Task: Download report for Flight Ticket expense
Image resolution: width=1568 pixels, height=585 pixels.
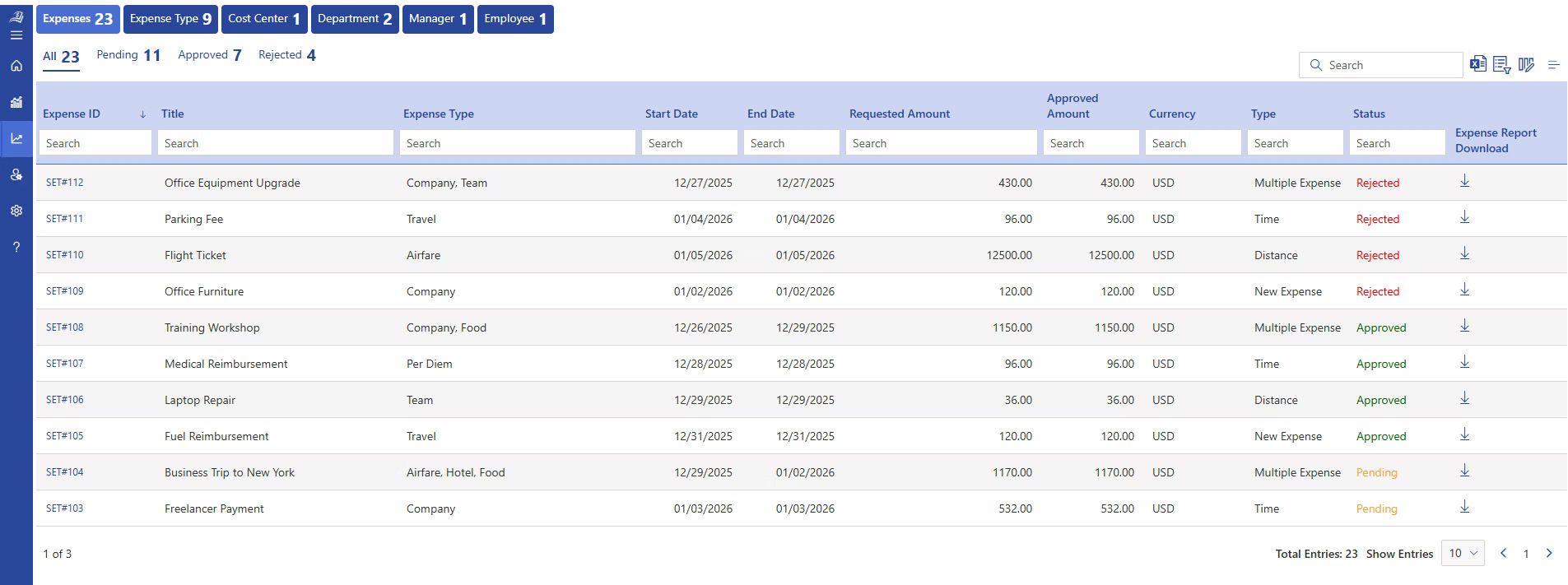Action: point(1464,254)
